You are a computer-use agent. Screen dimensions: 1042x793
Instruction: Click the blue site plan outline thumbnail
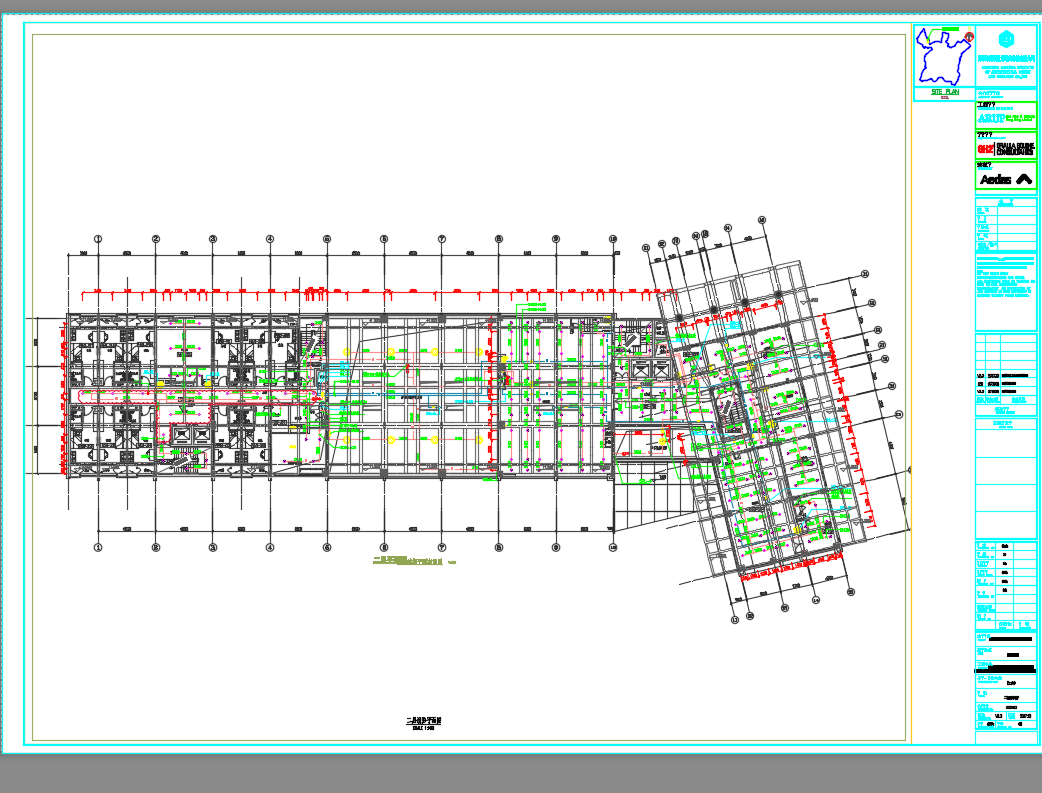coord(943,56)
